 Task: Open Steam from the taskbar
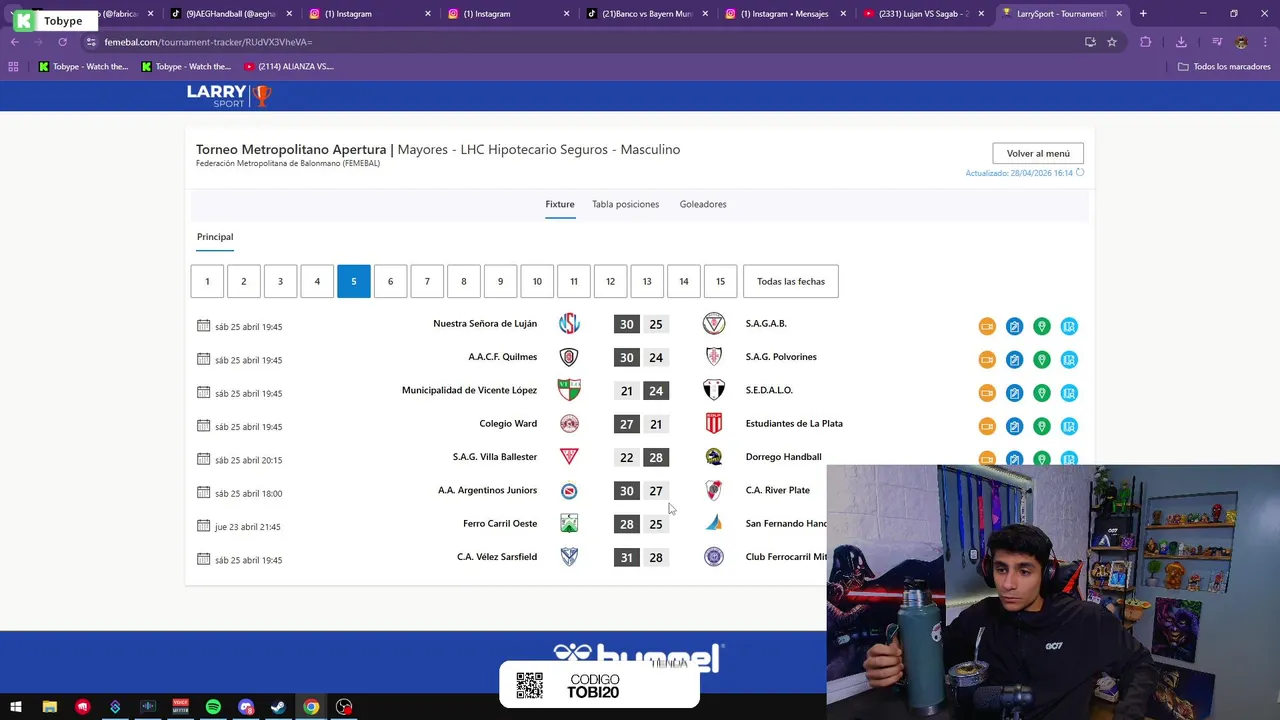click(x=279, y=707)
